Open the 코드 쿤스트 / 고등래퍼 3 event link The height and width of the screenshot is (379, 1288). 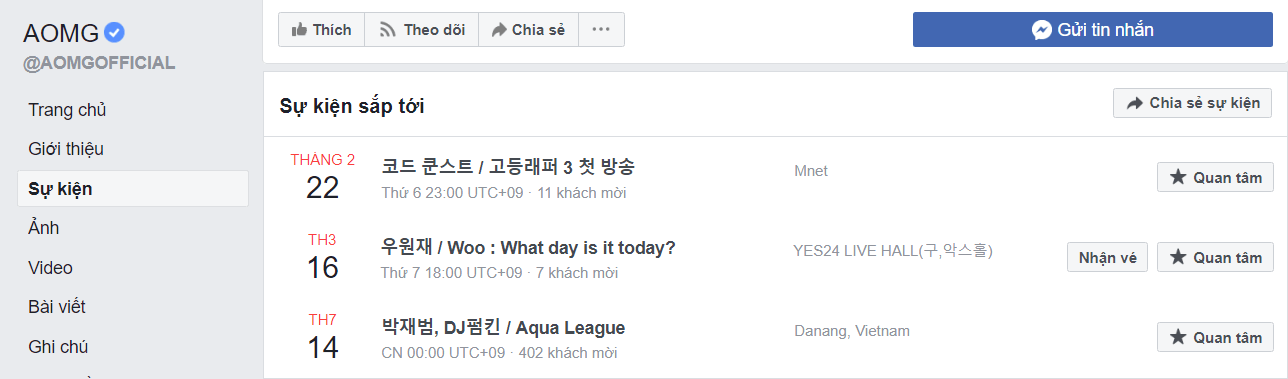coord(508,167)
